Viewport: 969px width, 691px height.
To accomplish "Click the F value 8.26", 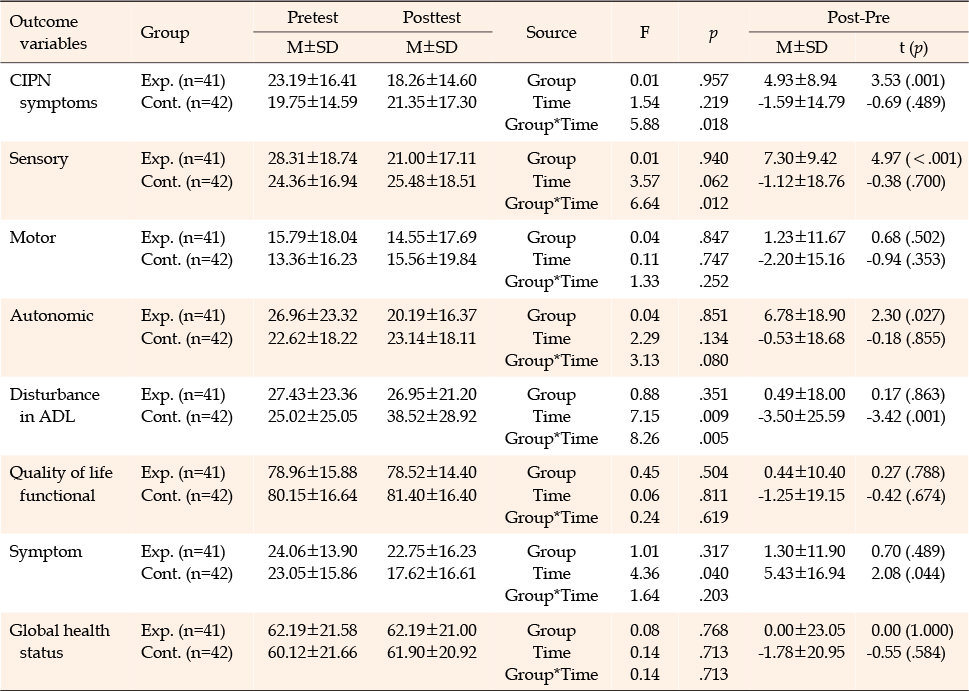I will pyautogui.click(x=645, y=438).
